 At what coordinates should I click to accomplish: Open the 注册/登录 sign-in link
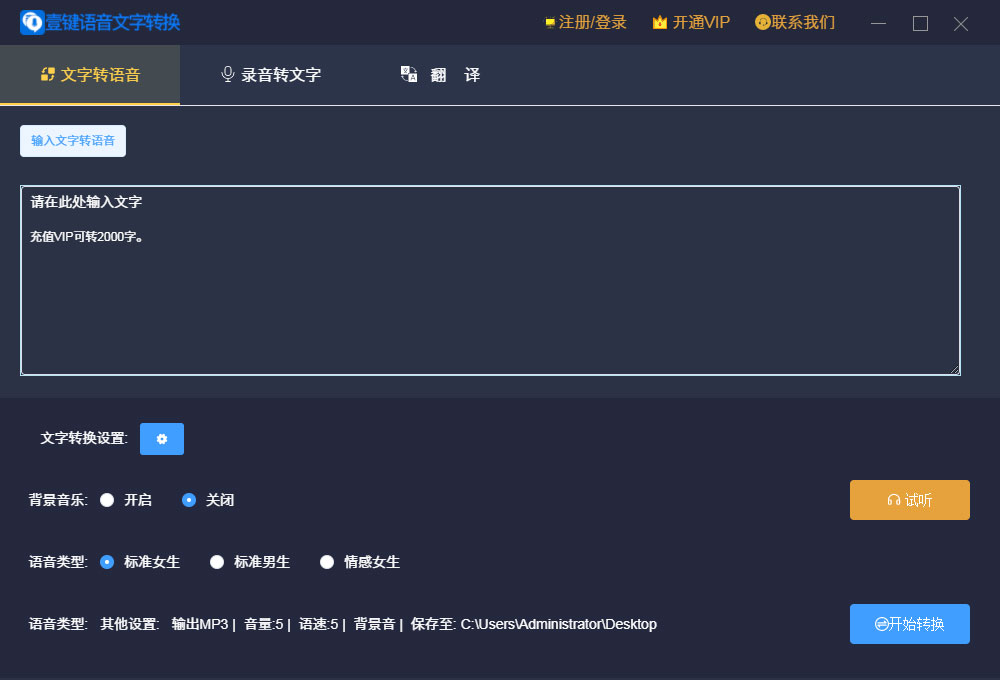point(592,22)
